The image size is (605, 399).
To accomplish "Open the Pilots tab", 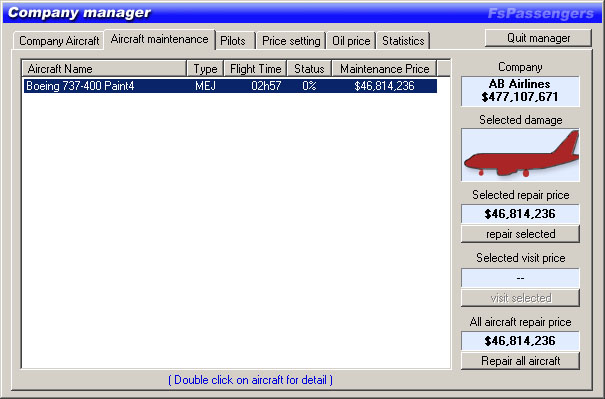I will point(235,41).
